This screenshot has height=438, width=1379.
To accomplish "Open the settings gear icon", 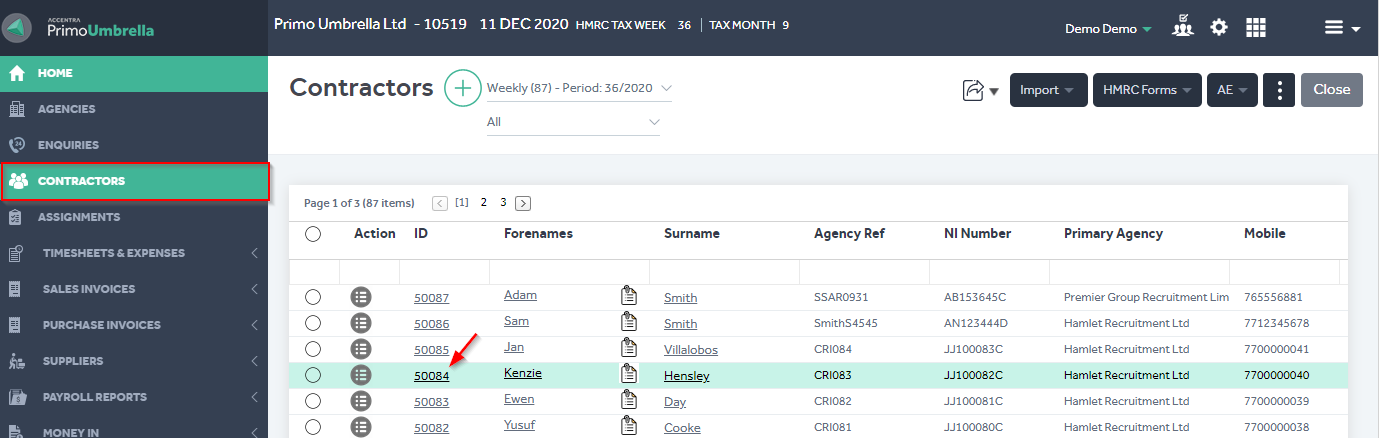I will 1219,27.
